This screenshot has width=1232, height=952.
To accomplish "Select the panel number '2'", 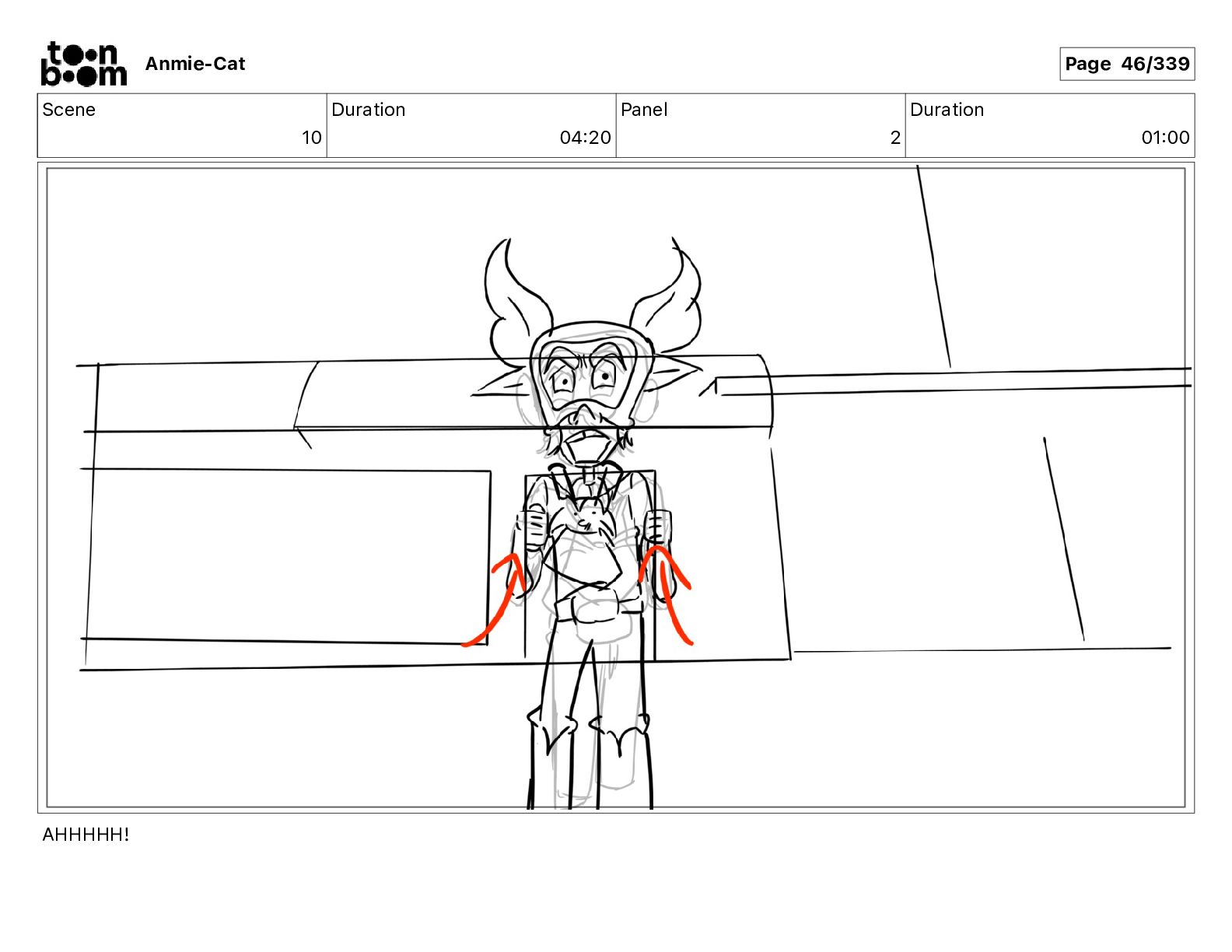I will pyautogui.click(x=895, y=138).
